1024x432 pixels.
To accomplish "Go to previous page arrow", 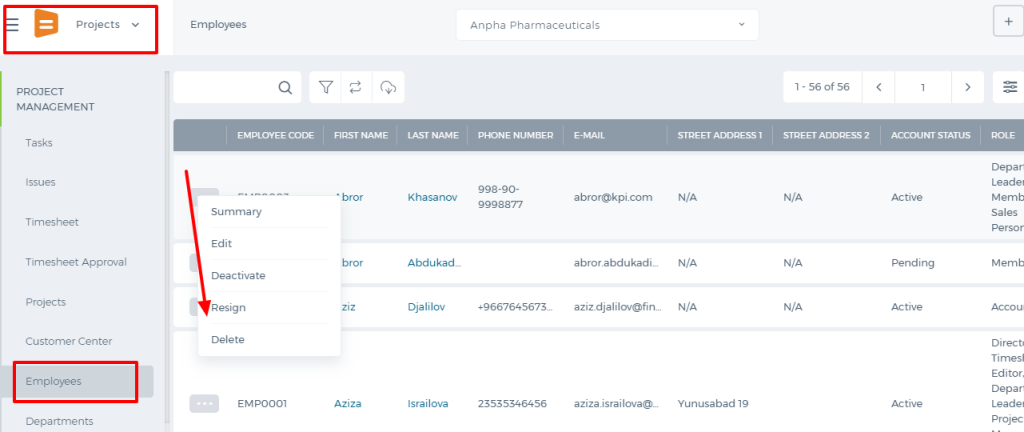I will click(x=879, y=87).
